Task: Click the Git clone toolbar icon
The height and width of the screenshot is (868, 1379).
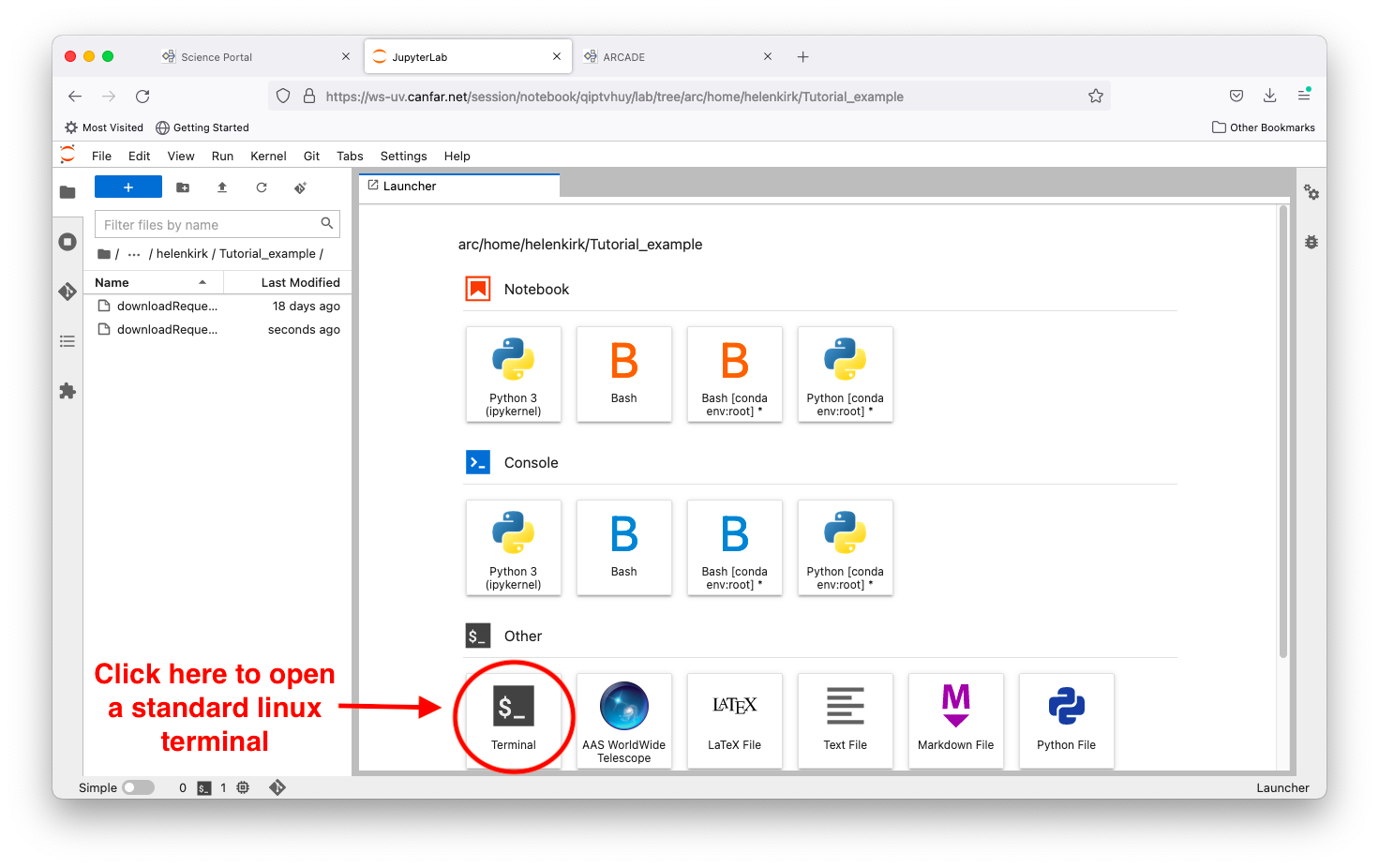Action: click(301, 187)
